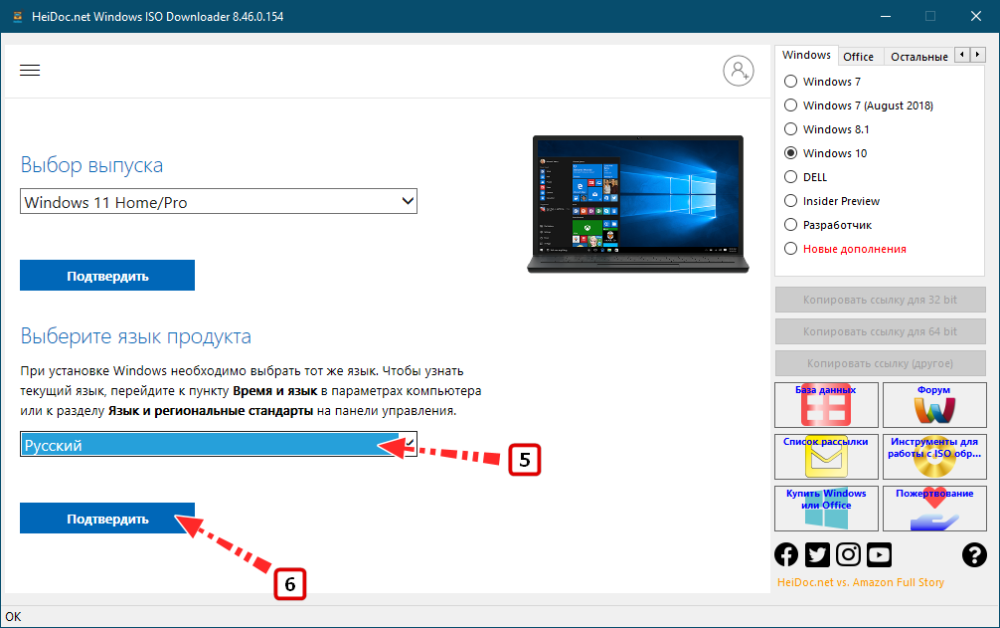Image resolution: width=1000 pixels, height=628 pixels.
Task: Open the hamburger menu
Action: click(x=30, y=70)
